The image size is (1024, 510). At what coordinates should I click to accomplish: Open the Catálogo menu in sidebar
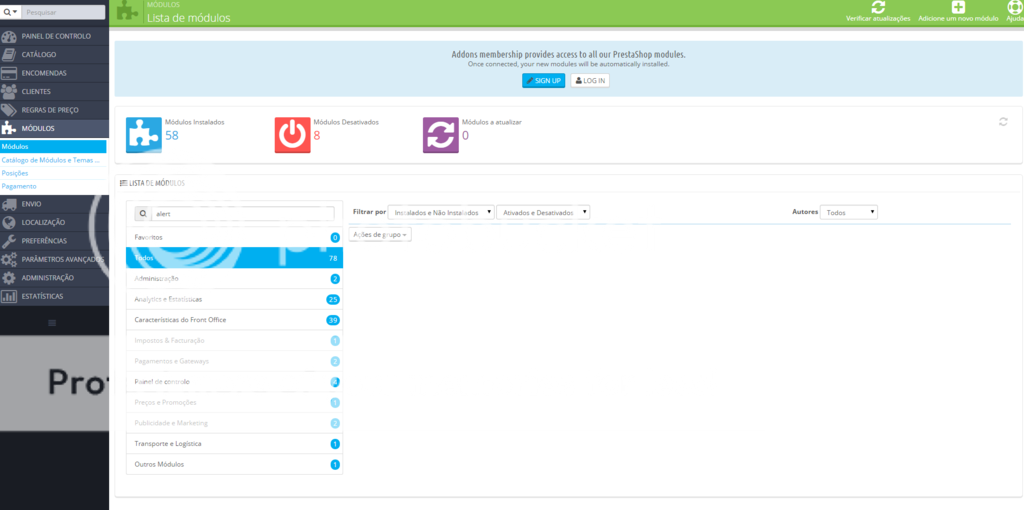(x=39, y=54)
